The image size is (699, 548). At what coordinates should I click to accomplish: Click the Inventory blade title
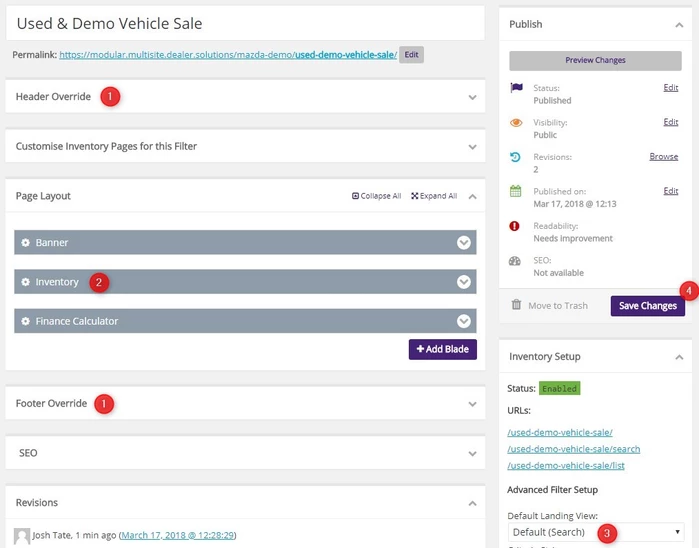point(57,282)
